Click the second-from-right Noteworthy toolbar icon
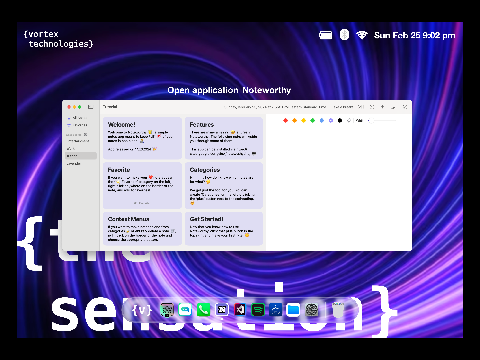The height and width of the screenshot is (360, 480). (x=393, y=107)
